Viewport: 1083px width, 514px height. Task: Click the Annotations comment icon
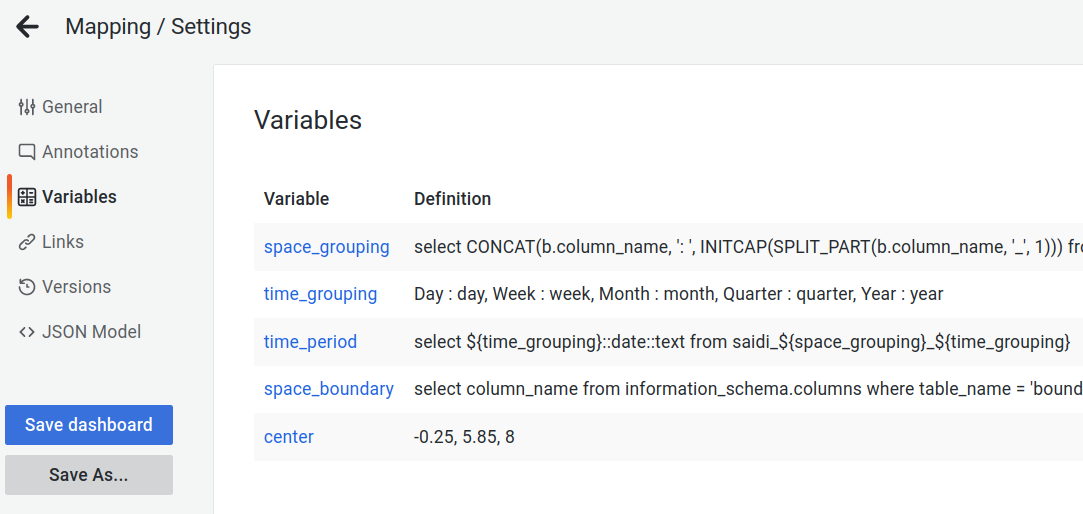(x=27, y=152)
